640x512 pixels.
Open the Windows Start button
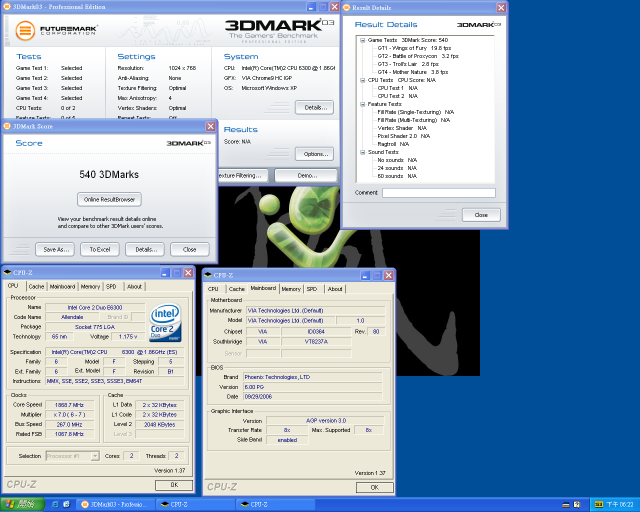(x=22, y=505)
